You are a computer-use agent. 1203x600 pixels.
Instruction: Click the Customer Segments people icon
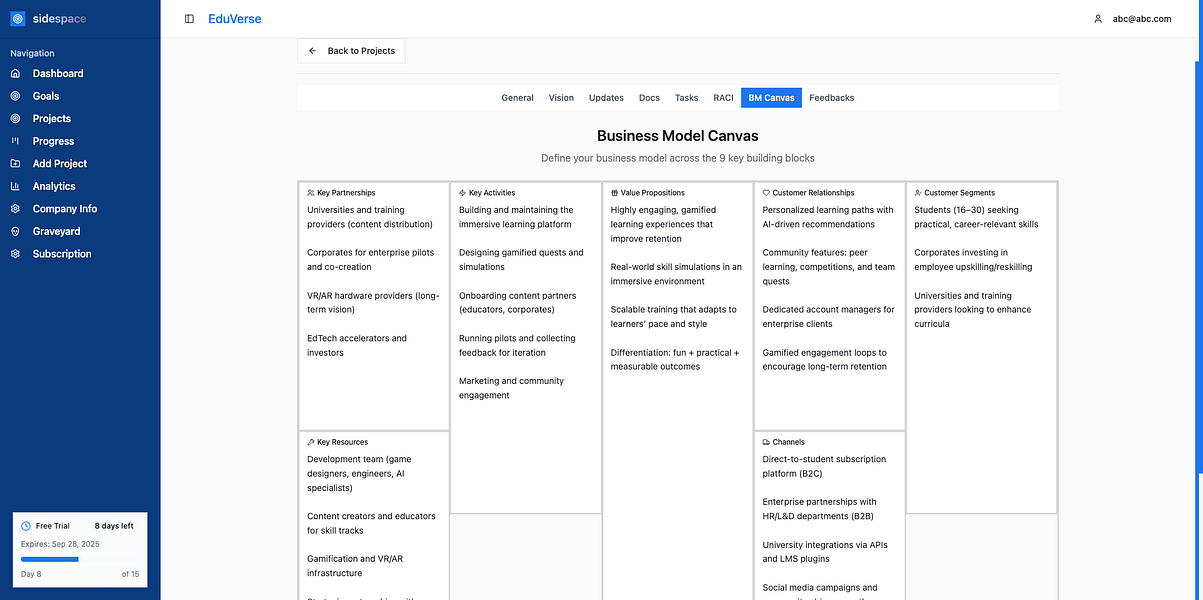(918, 193)
